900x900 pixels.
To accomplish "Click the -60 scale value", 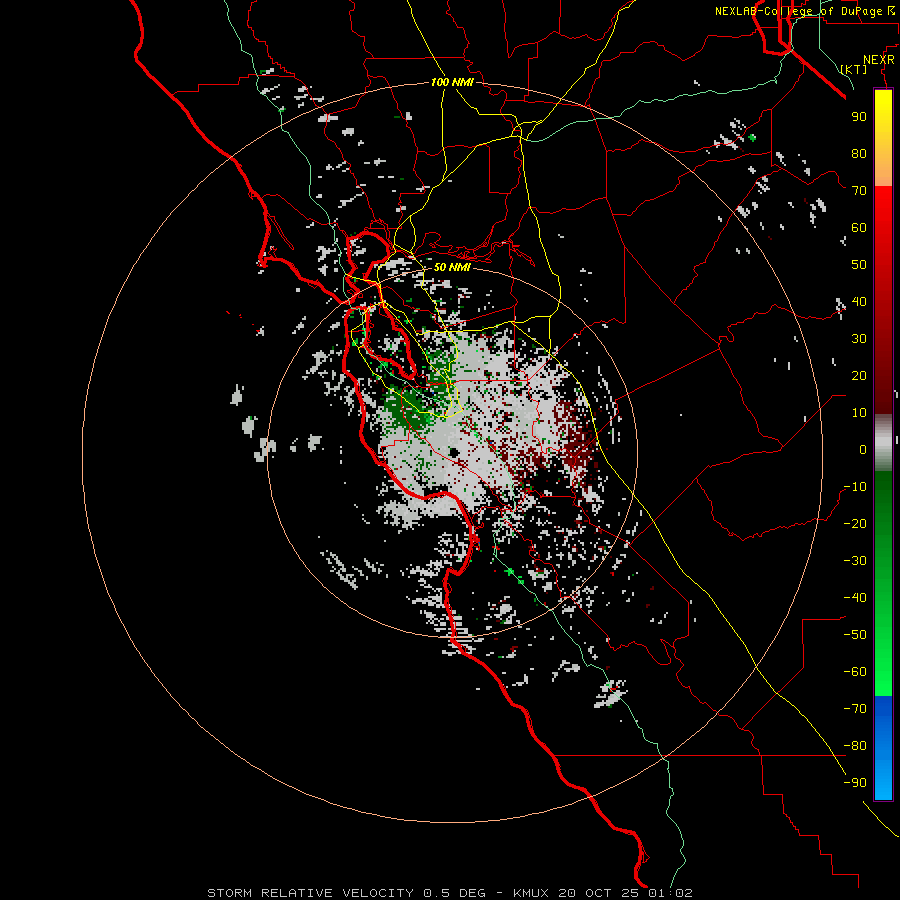I will click(x=855, y=672).
